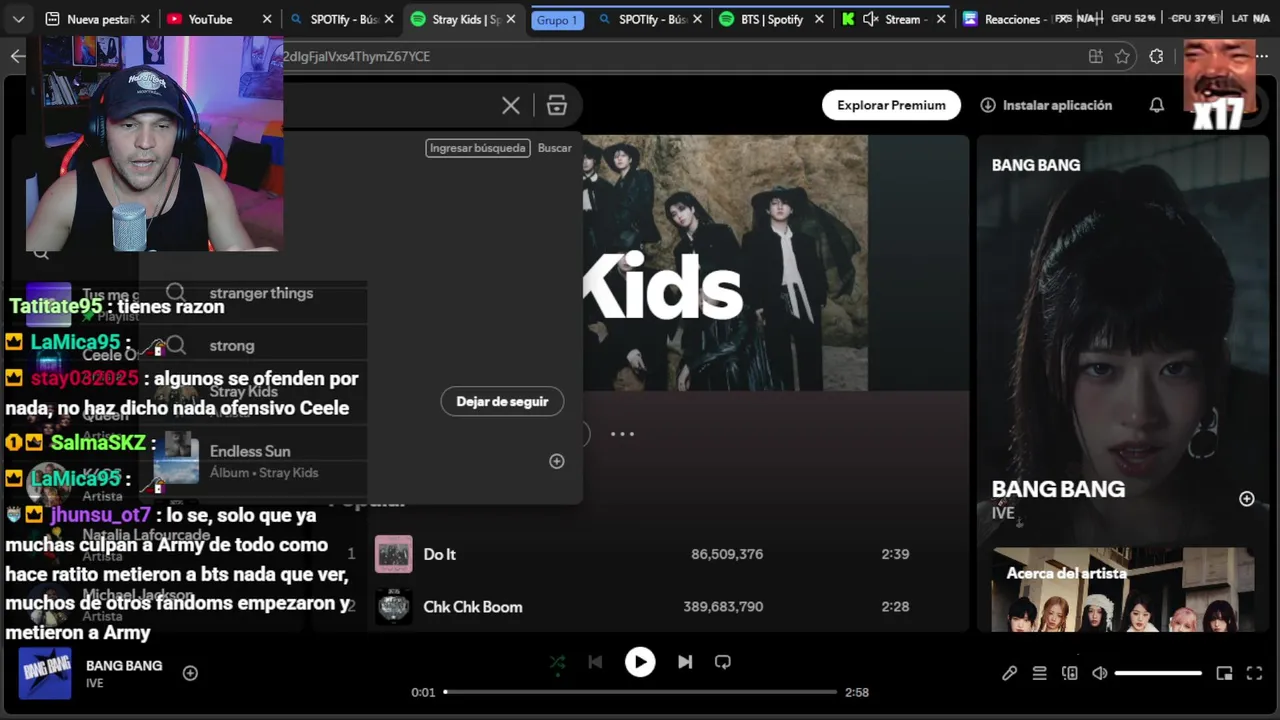Open BANG BANG title in the side panel
This screenshot has width=1280, height=720.
[1058, 489]
